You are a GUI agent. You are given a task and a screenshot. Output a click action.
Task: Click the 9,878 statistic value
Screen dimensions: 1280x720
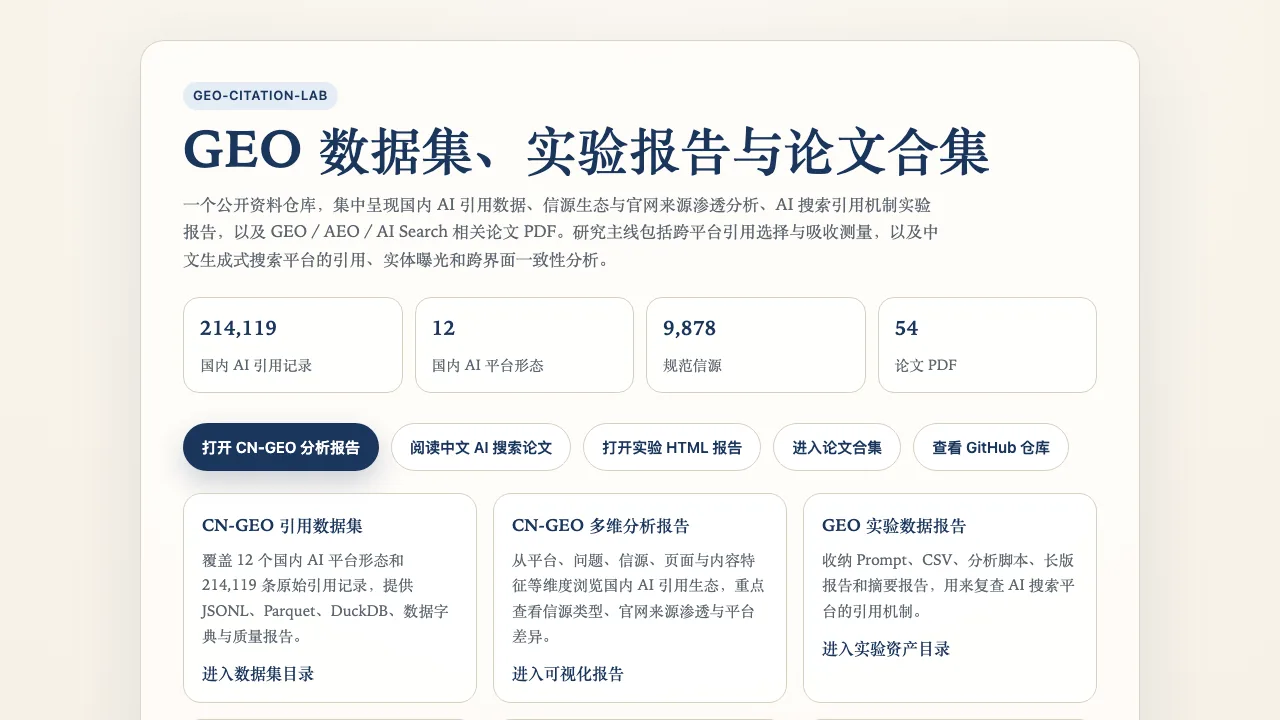click(x=689, y=328)
